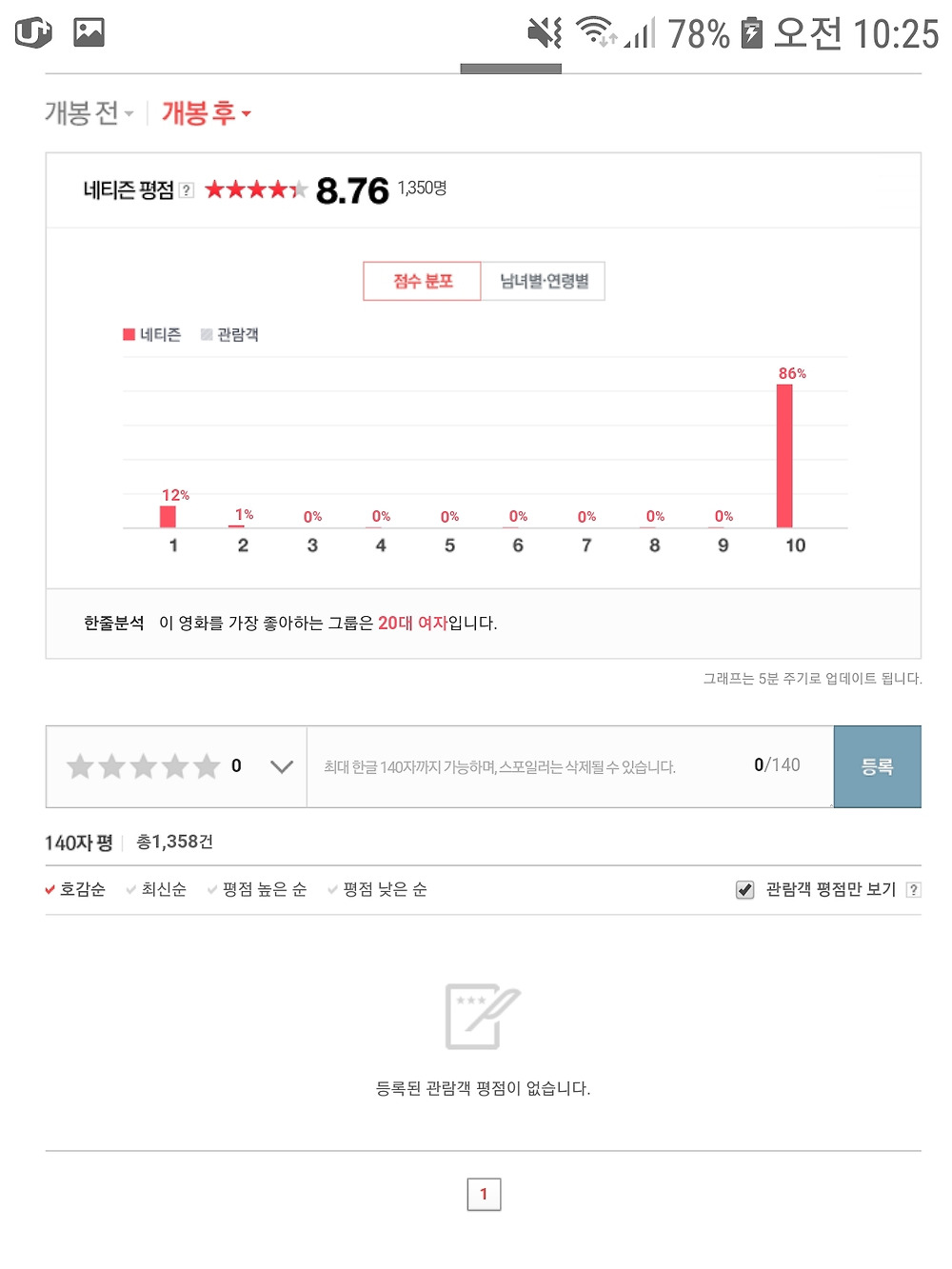This screenshot has height=1269, width=952.
Task: Toggle the 관람객 평점만 보기 checkbox
Action: pyautogui.click(x=744, y=889)
